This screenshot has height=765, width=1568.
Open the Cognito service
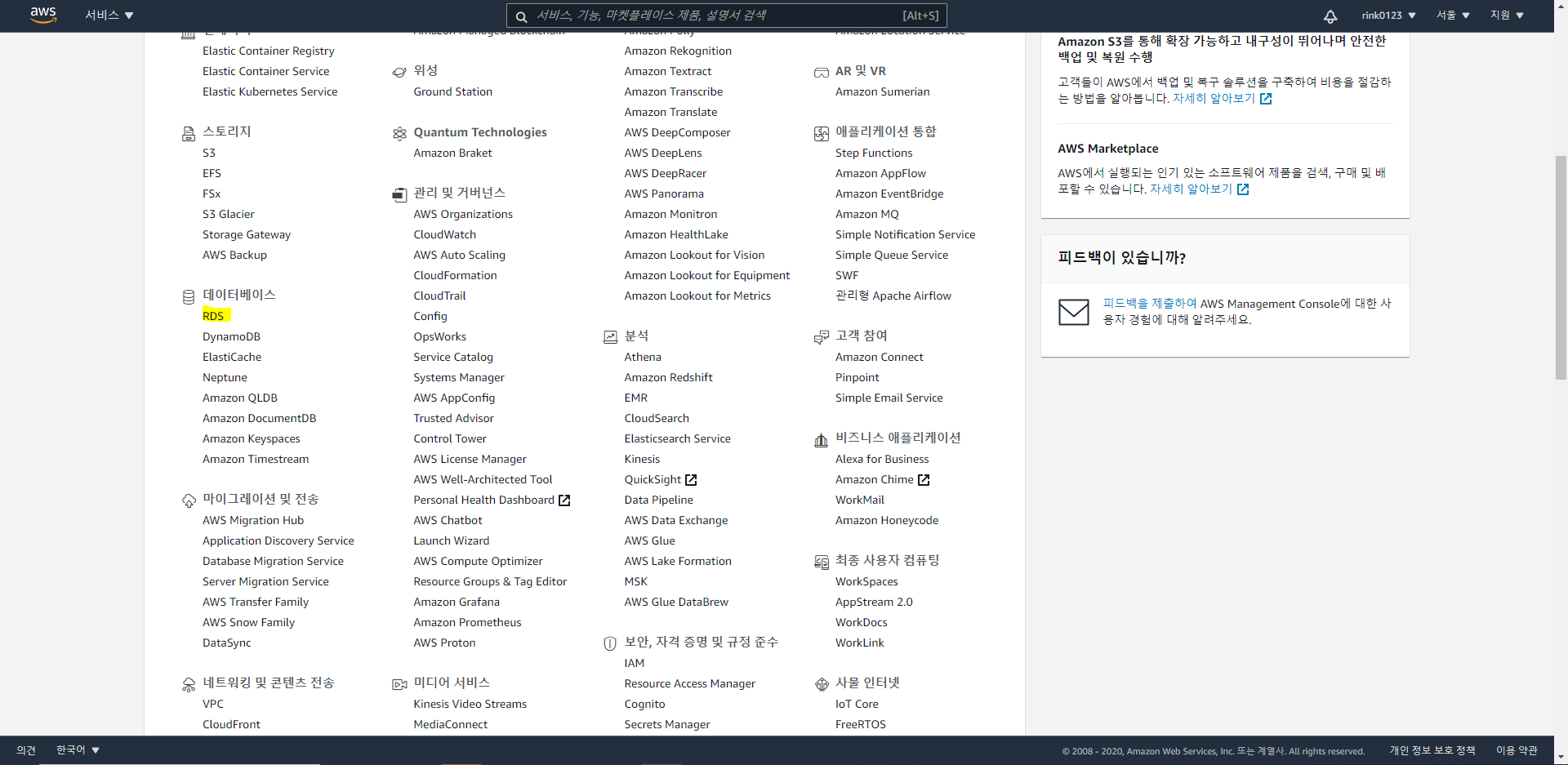(x=644, y=704)
